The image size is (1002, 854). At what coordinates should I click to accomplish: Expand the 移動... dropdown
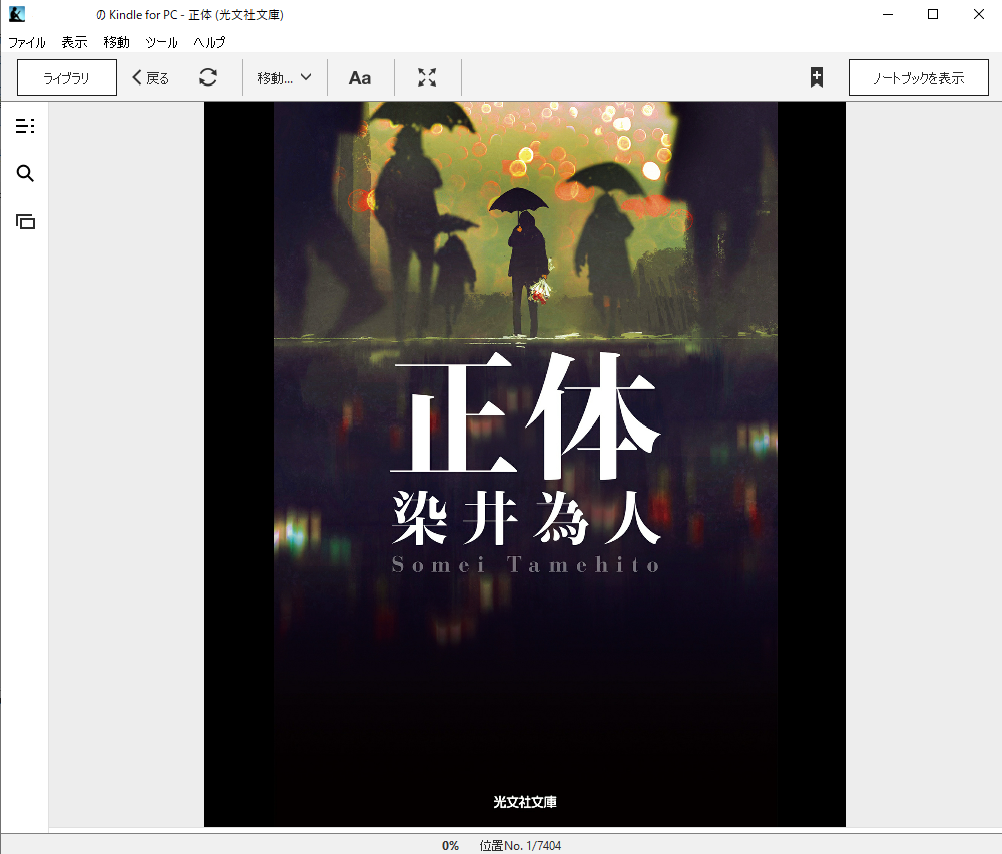click(284, 78)
